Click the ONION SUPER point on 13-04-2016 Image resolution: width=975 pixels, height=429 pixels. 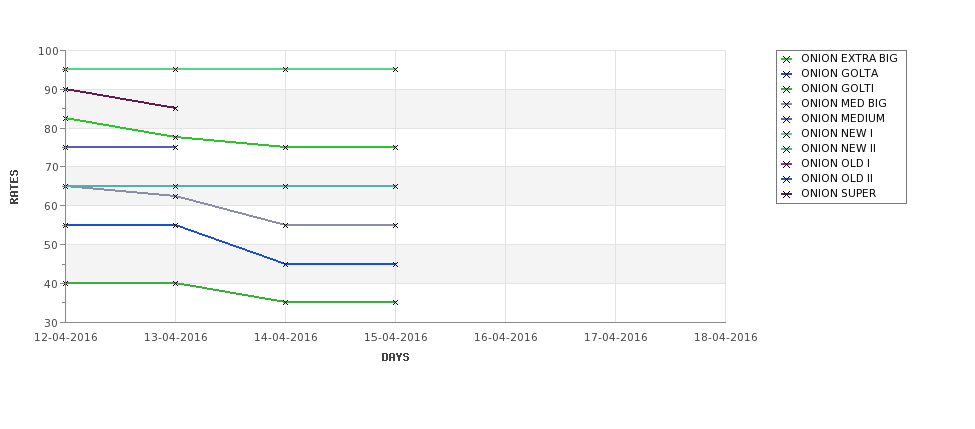pyautogui.click(x=175, y=108)
